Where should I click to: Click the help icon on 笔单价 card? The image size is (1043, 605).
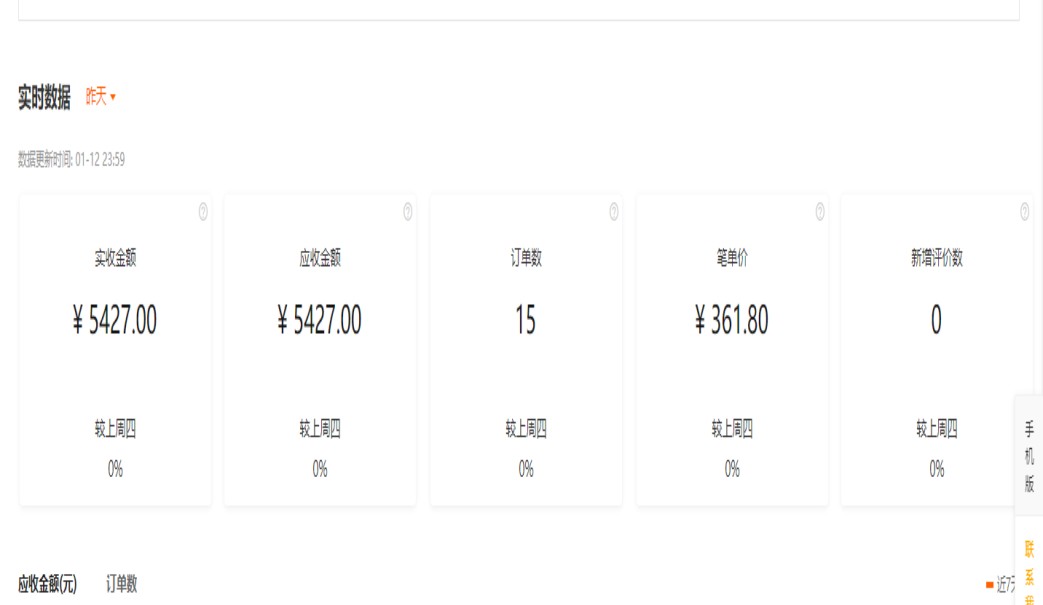820,211
